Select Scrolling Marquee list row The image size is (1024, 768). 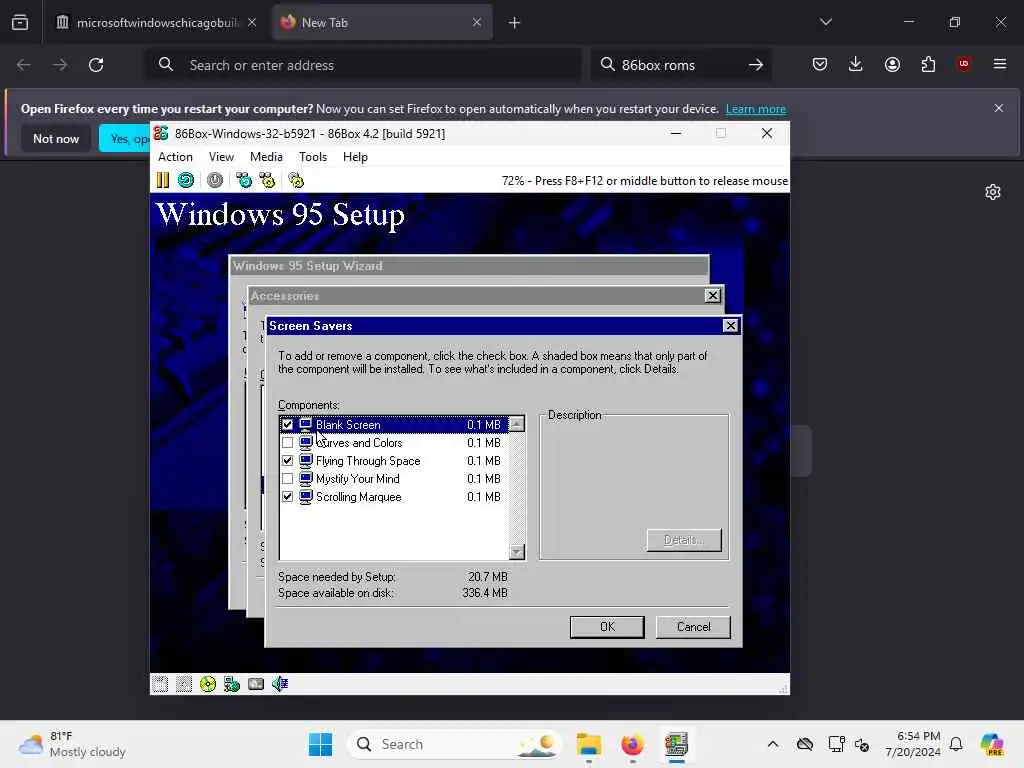tap(394, 496)
